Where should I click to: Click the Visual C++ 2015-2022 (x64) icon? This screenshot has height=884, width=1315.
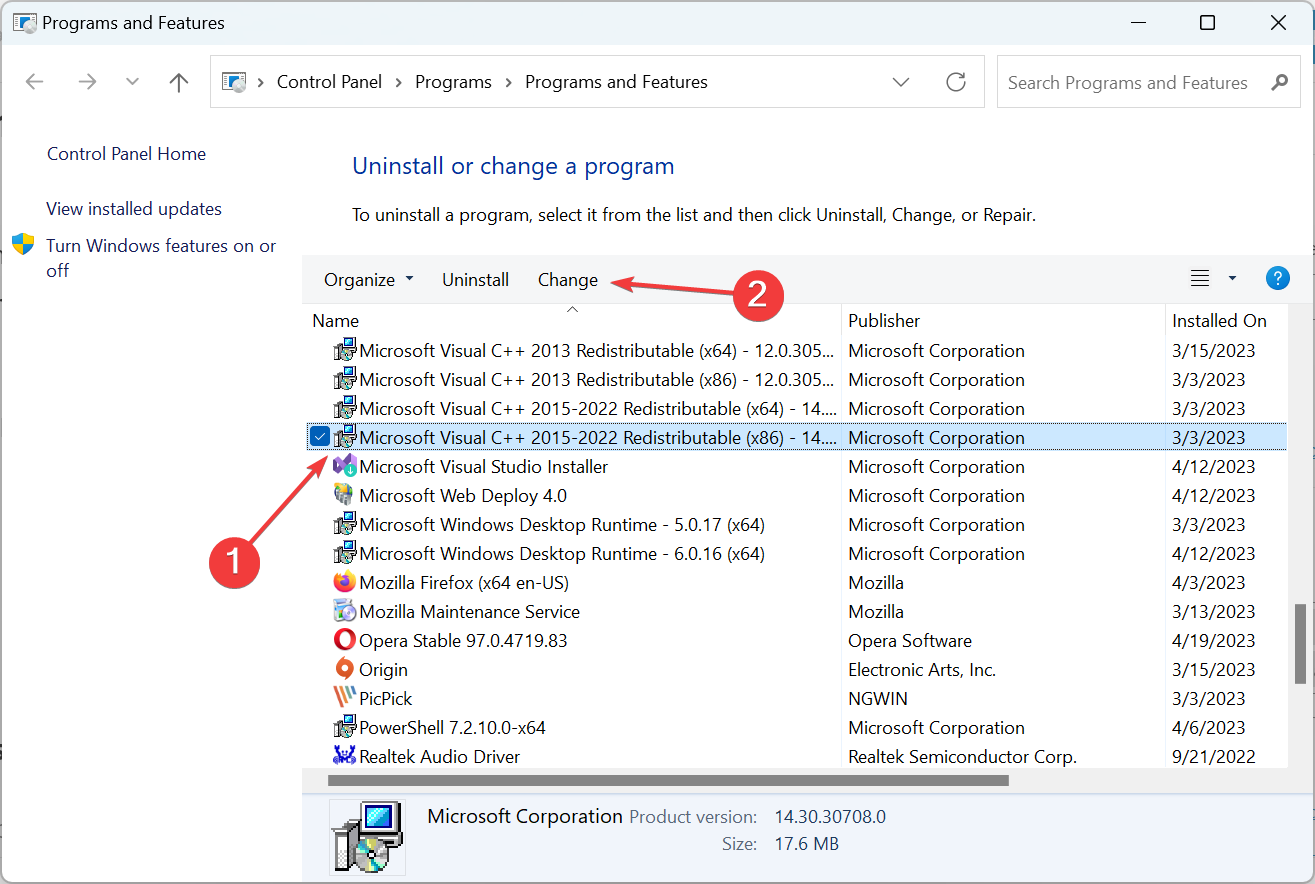pos(345,408)
